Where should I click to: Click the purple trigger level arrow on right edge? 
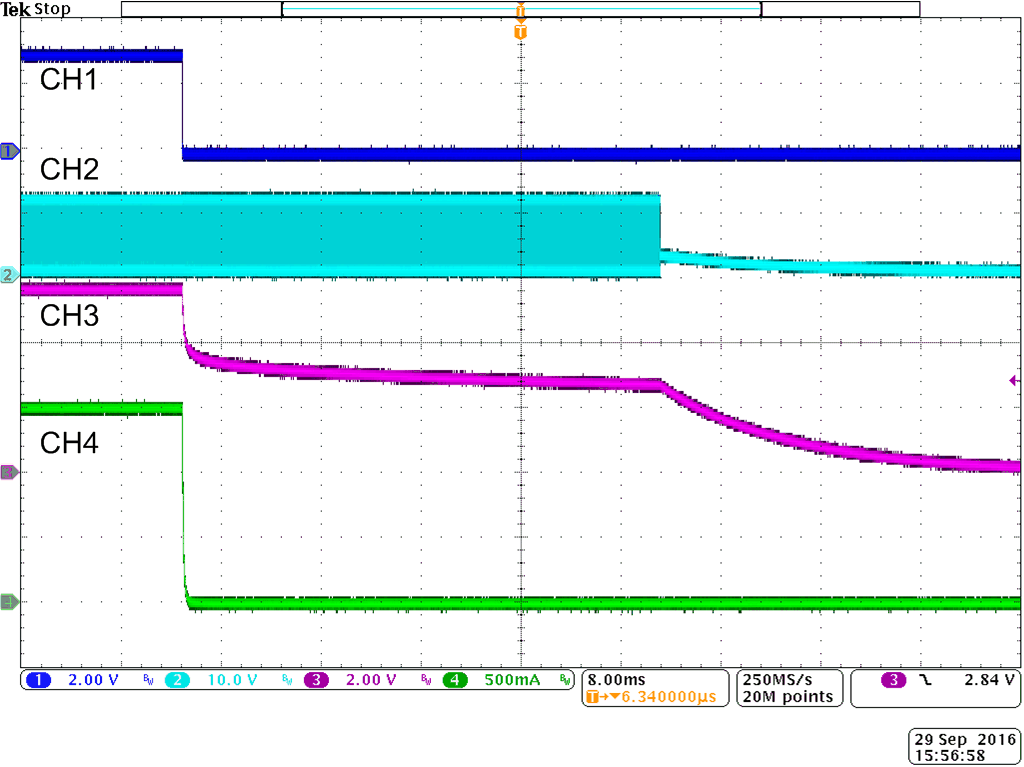pos(1016,379)
